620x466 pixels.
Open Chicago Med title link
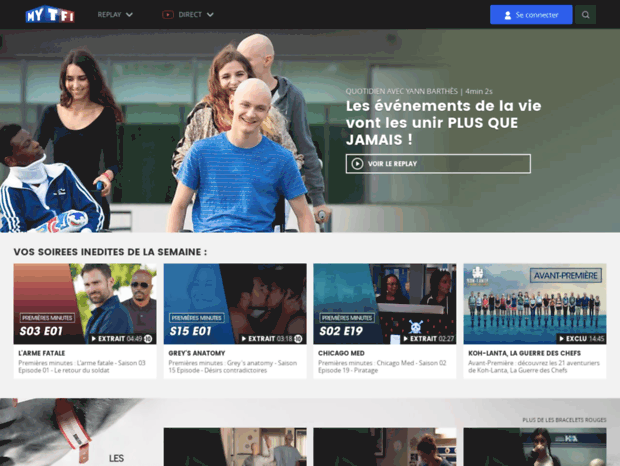(x=341, y=353)
